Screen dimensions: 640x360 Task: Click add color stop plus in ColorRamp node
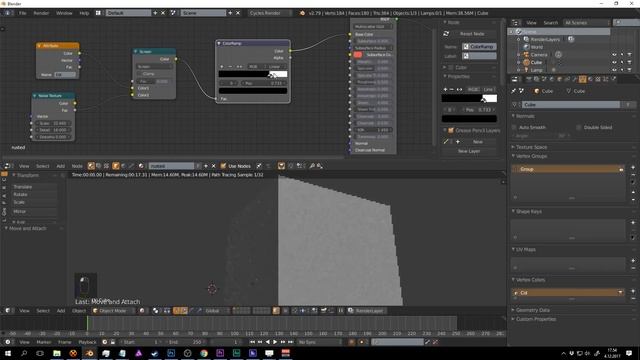point(222,67)
